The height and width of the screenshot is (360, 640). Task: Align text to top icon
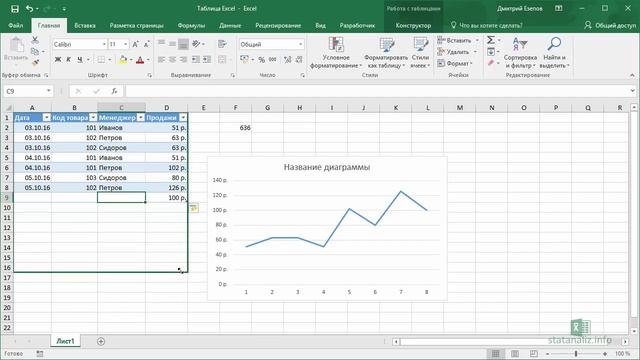point(162,44)
